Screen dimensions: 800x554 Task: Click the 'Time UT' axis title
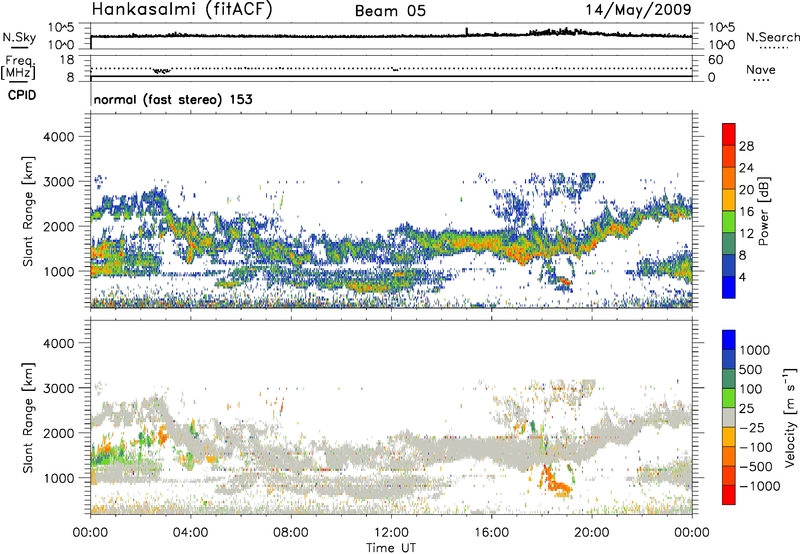[391, 548]
